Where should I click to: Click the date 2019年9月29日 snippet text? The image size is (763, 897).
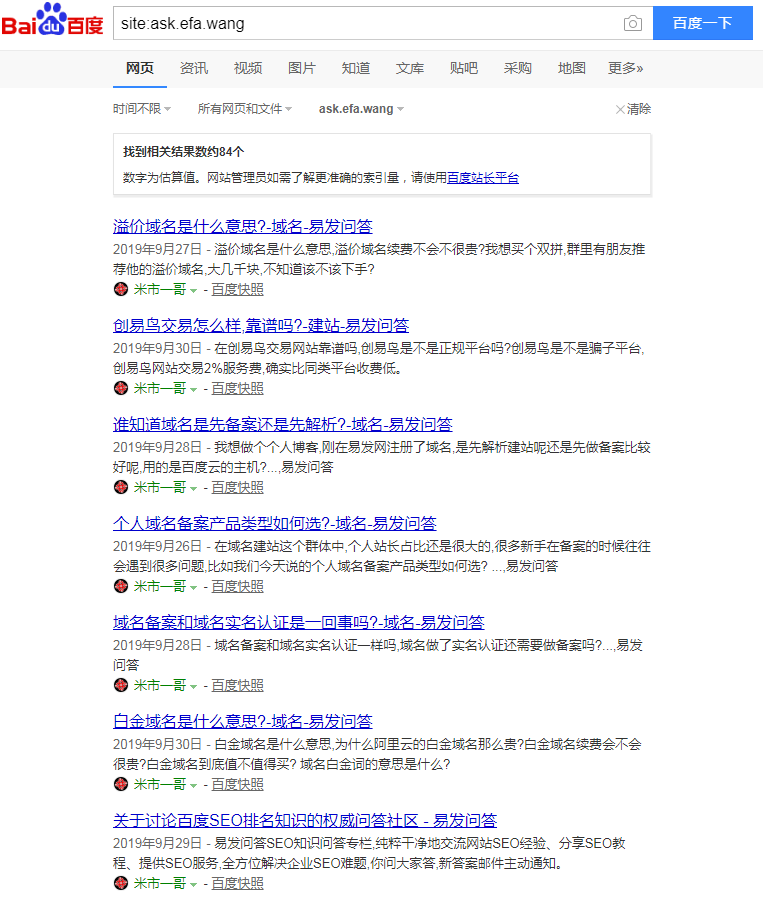click(157, 843)
